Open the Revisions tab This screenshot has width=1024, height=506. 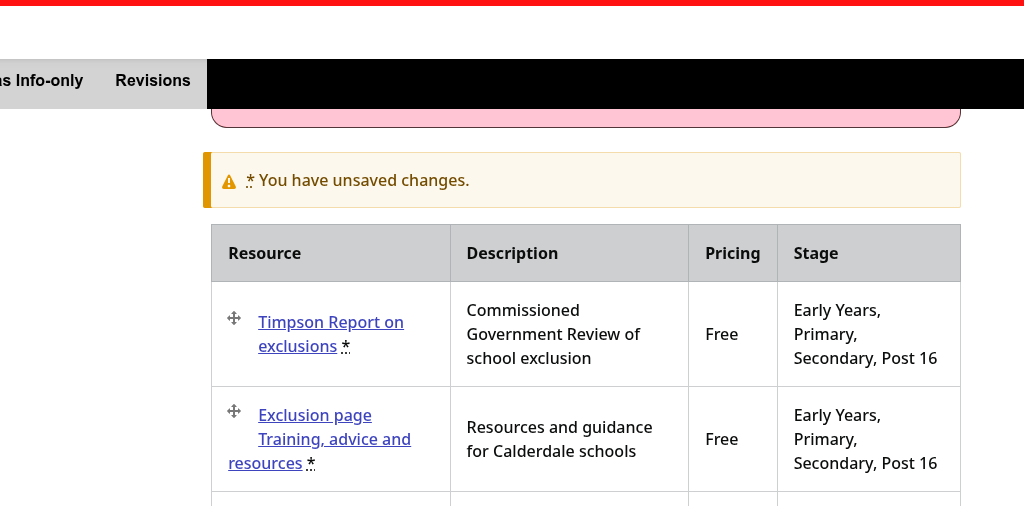coord(153,80)
